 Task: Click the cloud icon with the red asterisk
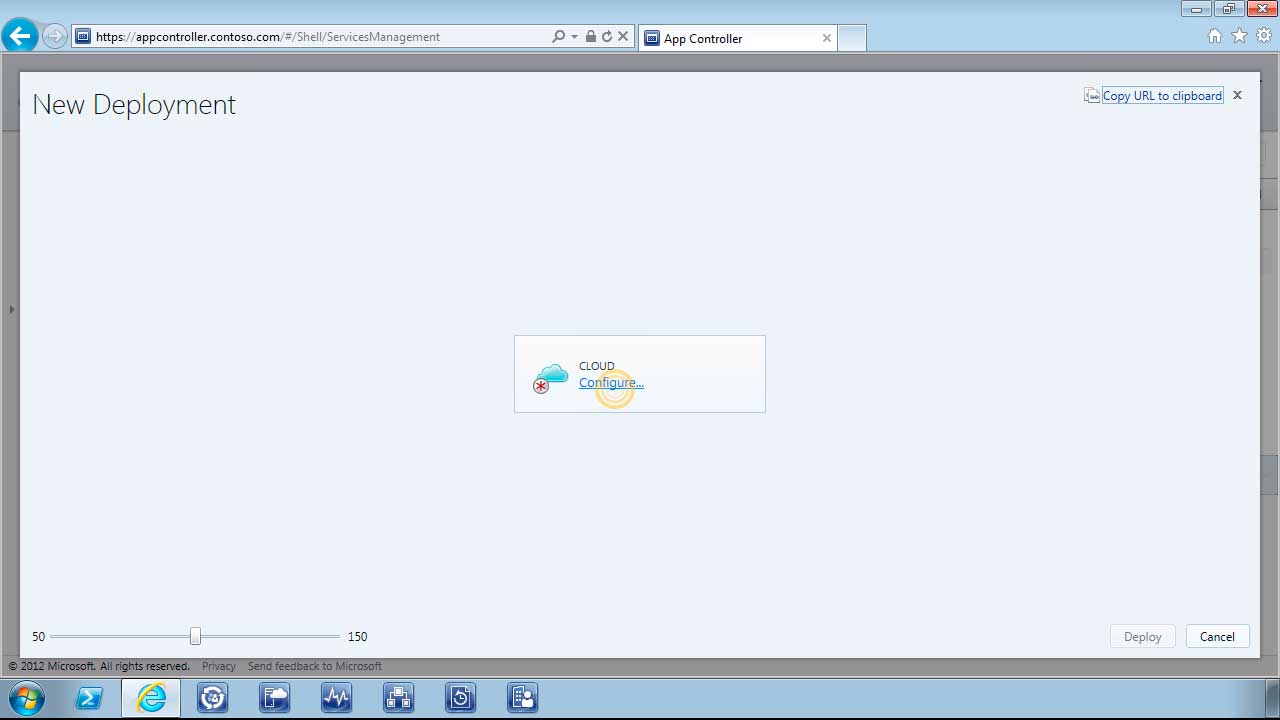pos(550,378)
